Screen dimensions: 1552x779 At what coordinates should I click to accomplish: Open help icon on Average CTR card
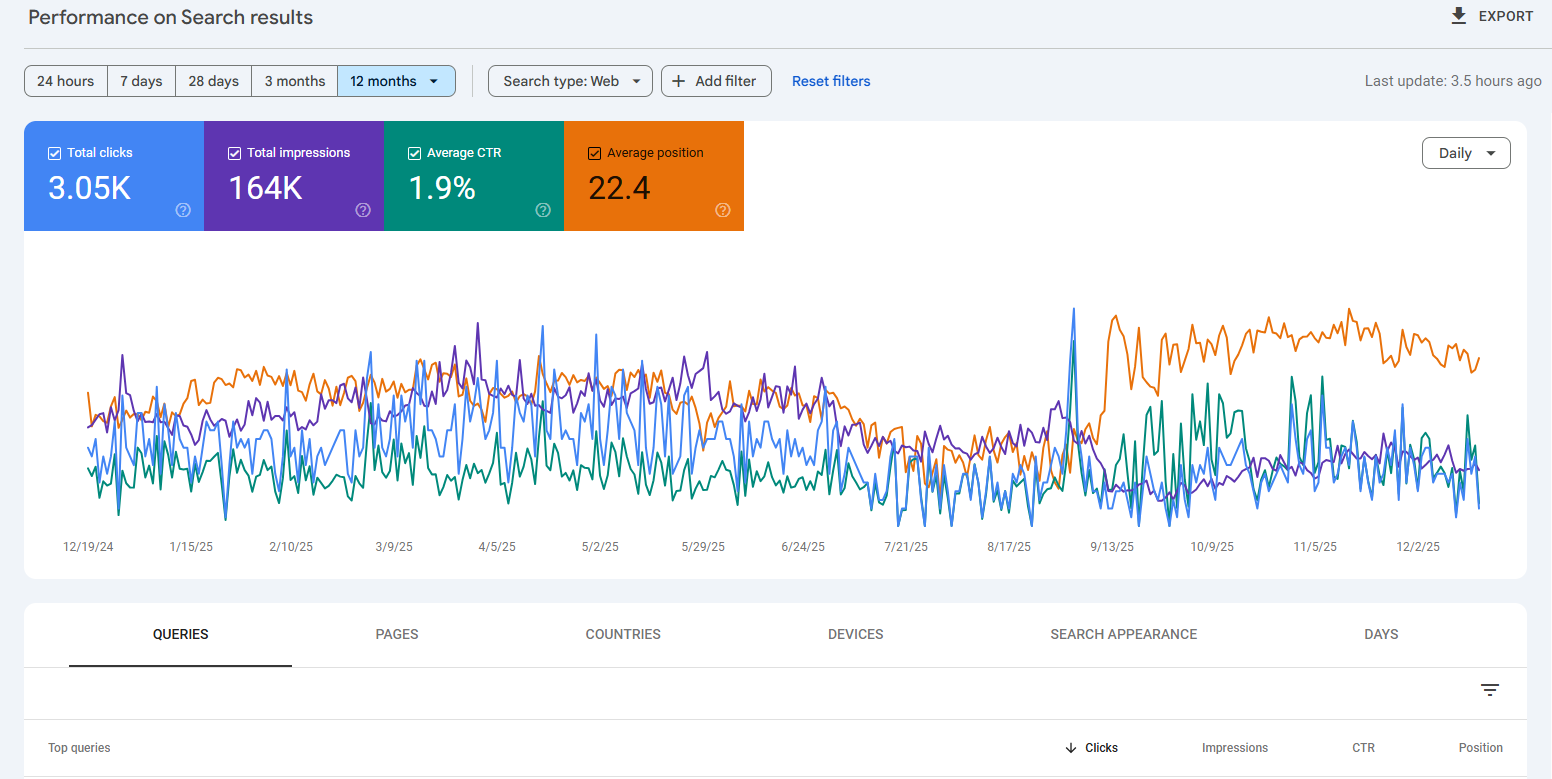tap(543, 210)
